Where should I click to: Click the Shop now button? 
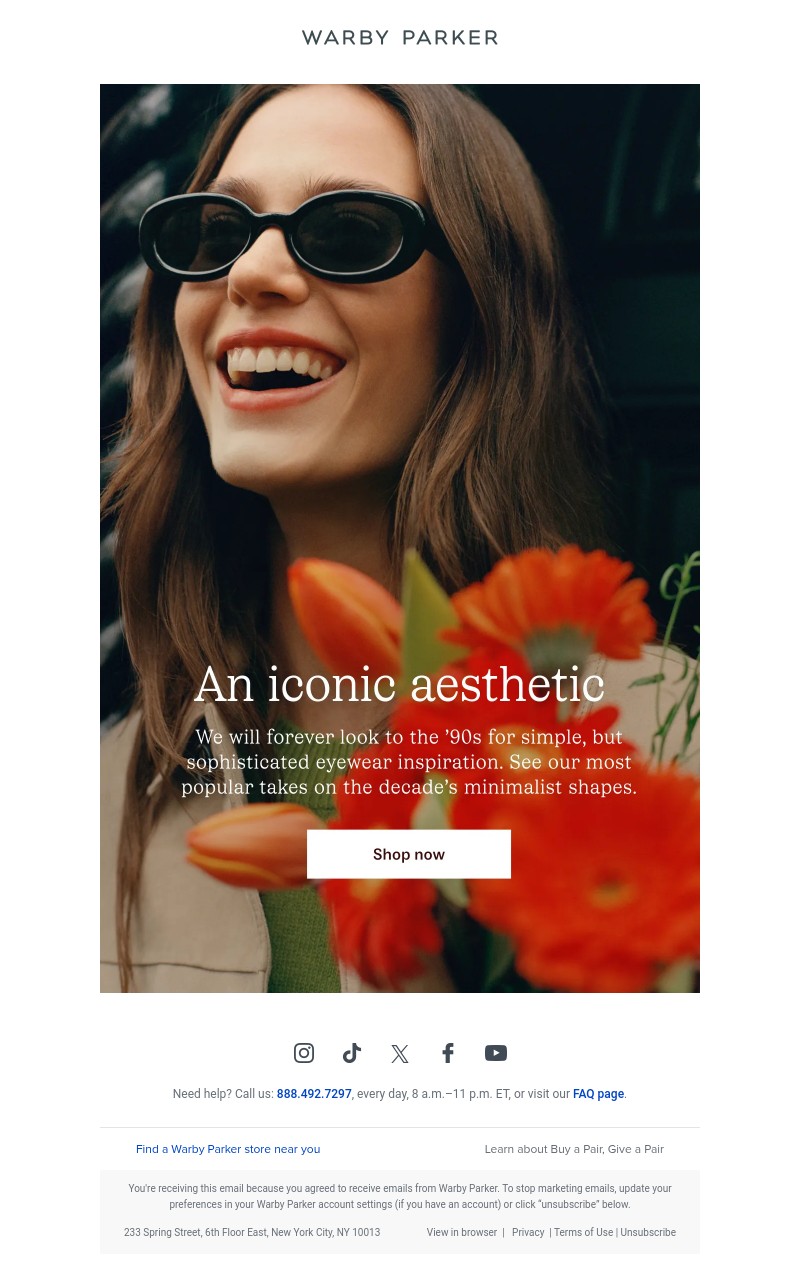(x=409, y=854)
